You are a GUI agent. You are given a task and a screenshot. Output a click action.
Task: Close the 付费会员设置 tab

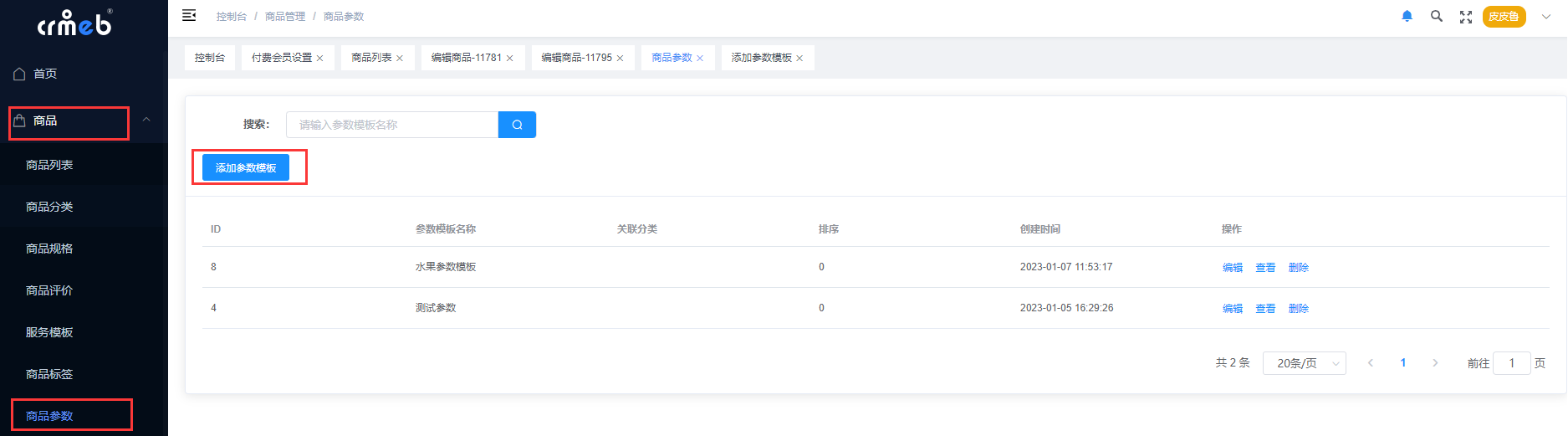319,59
